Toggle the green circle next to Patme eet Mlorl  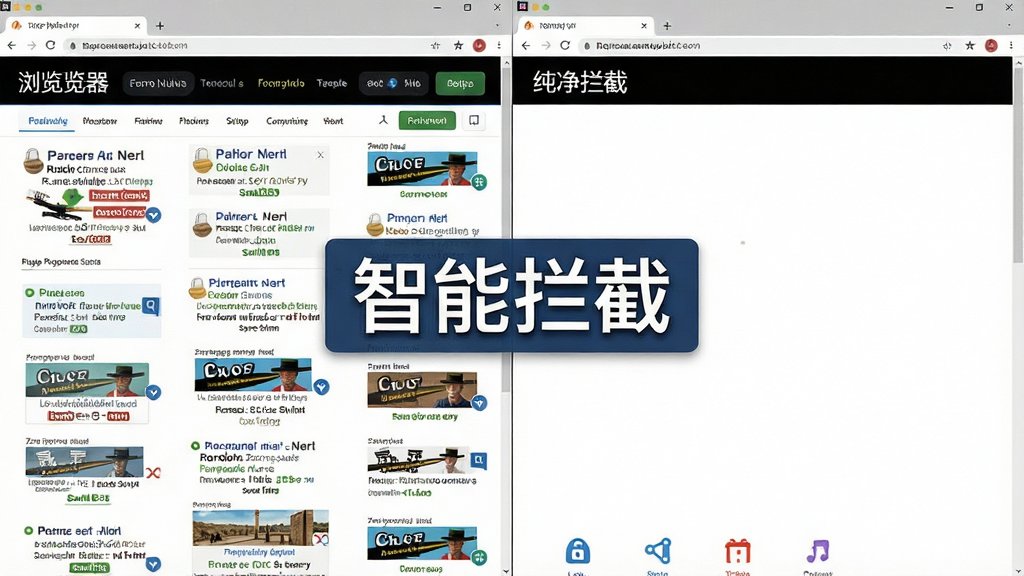point(28,531)
